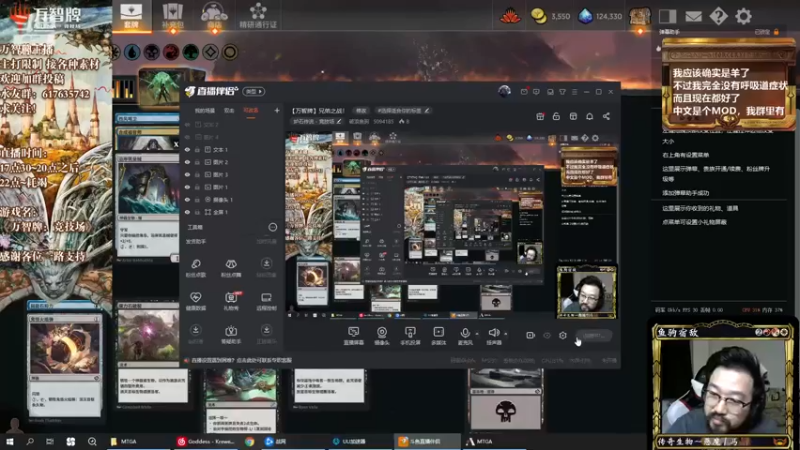Toggle lock on 文本 1 layer
This screenshot has width=800, height=450.
click(197, 149)
